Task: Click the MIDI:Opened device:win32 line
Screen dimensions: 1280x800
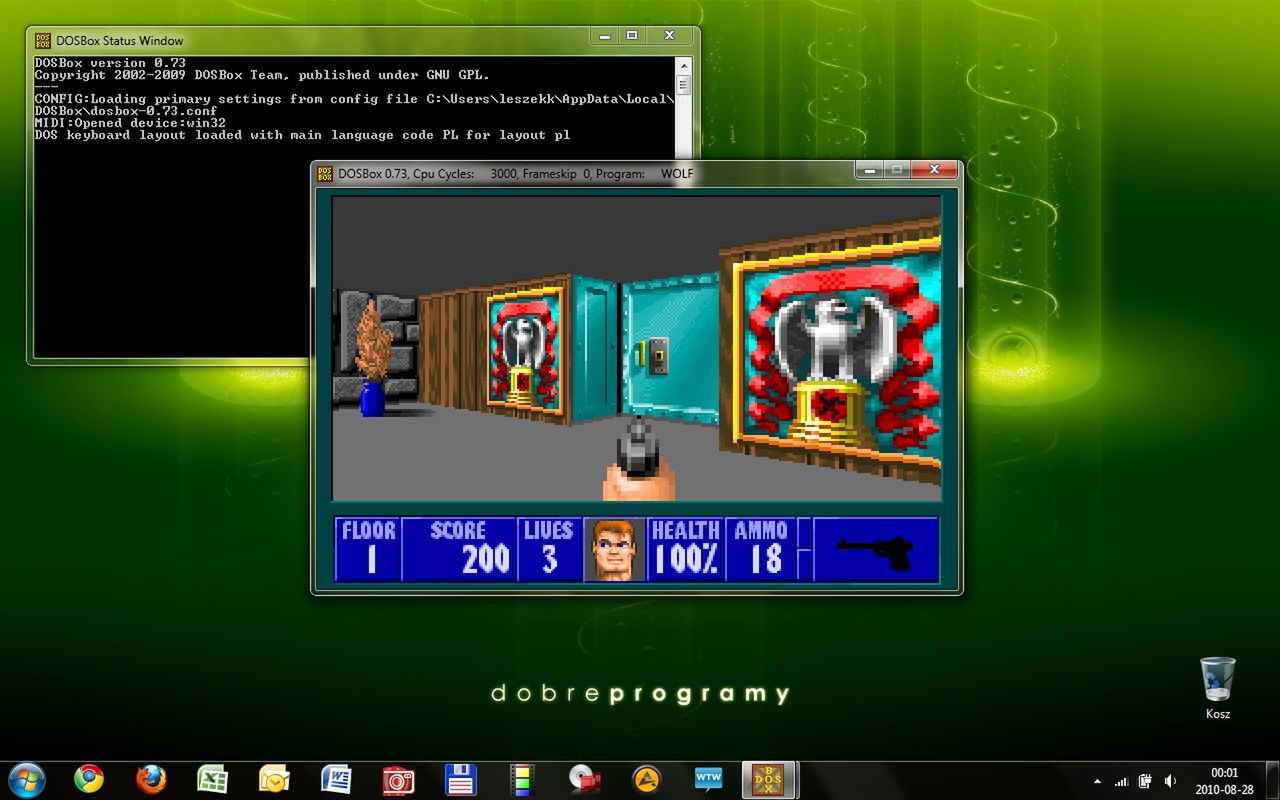Action: point(130,122)
